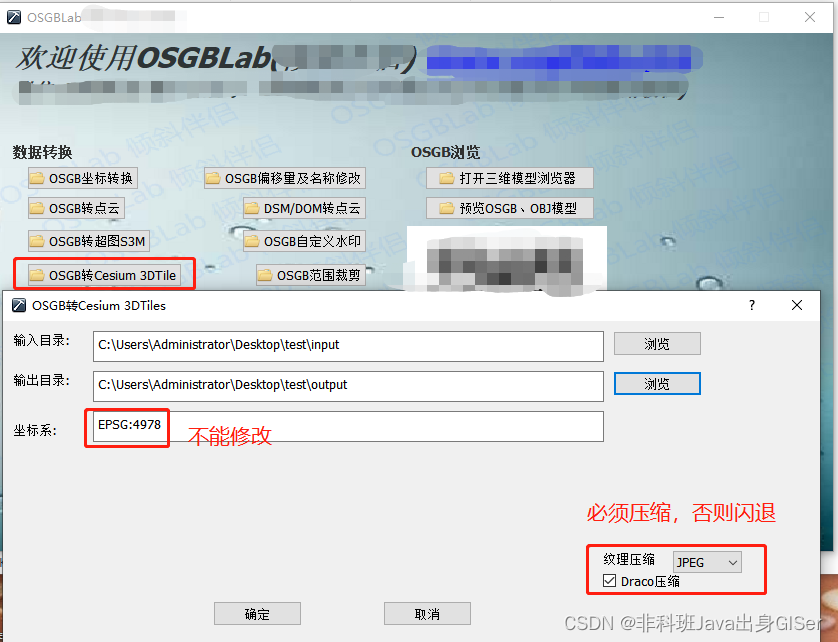Open OSGB转Cesium 3DTile converter

104,275
